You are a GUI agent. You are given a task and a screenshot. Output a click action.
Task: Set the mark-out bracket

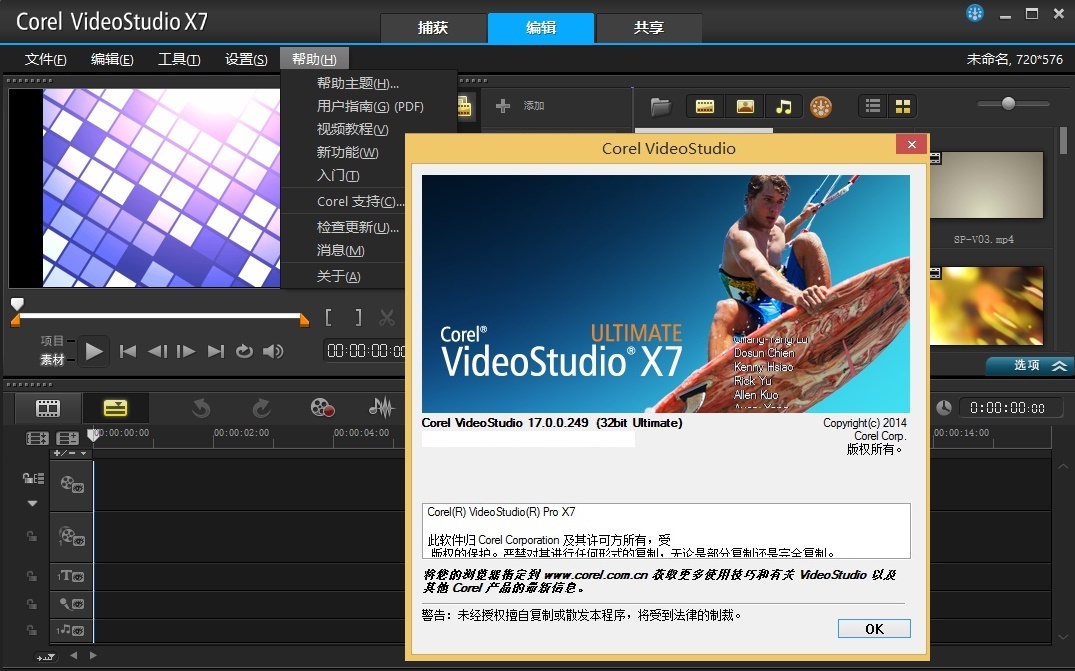pos(358,317)
